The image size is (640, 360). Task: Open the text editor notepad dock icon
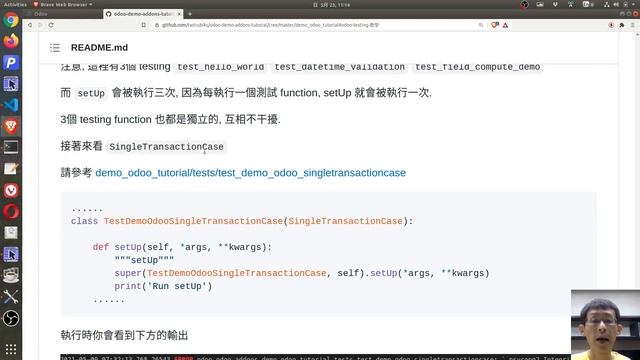point(11,169)
